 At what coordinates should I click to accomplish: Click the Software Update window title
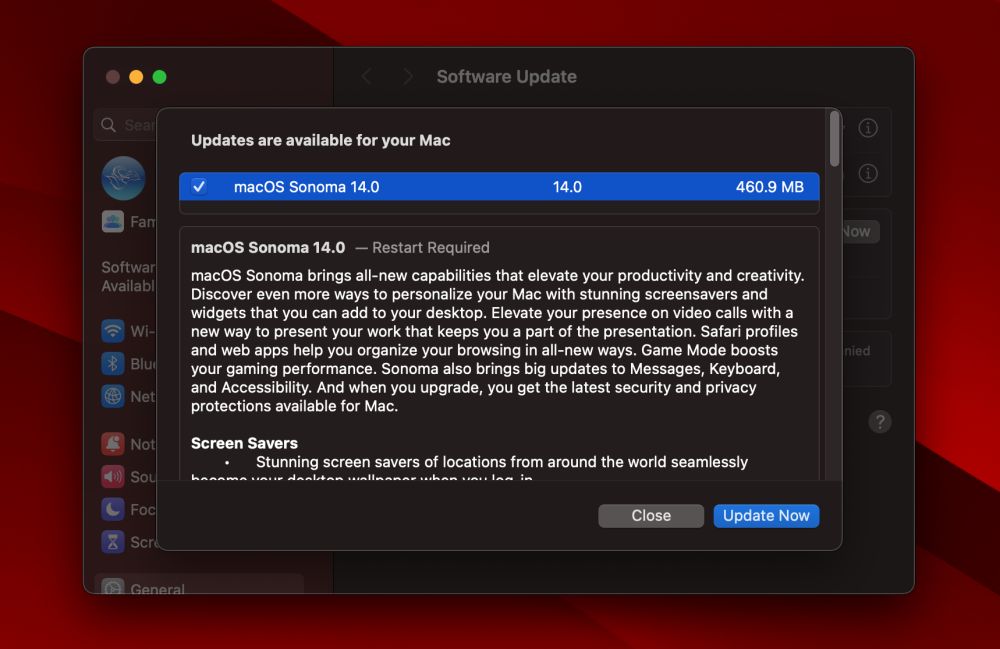point(506,77)
